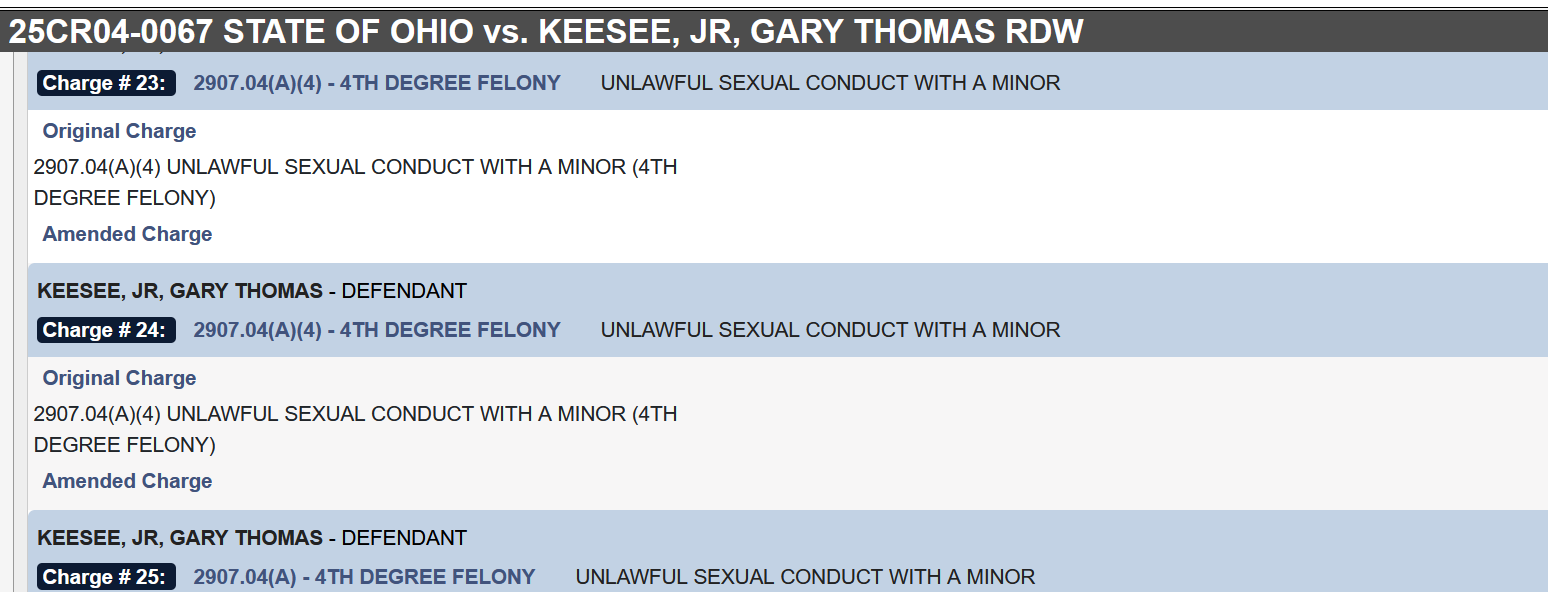Select Original Charge heading under Charge 24

[119, 378]
